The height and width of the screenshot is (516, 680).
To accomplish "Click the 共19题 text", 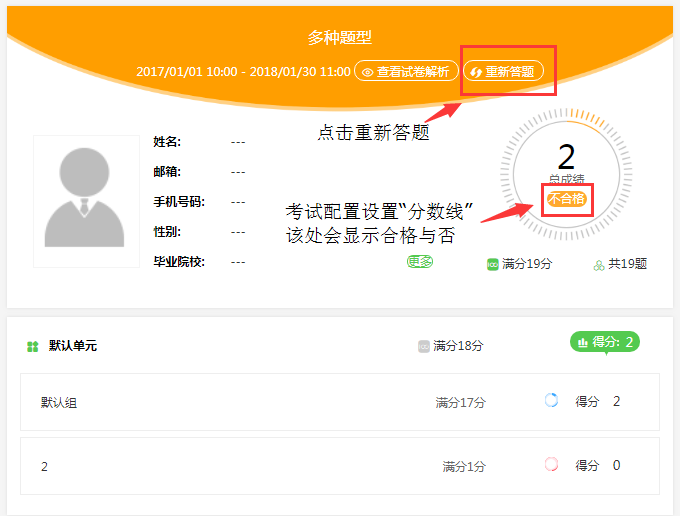I will 628,264.
